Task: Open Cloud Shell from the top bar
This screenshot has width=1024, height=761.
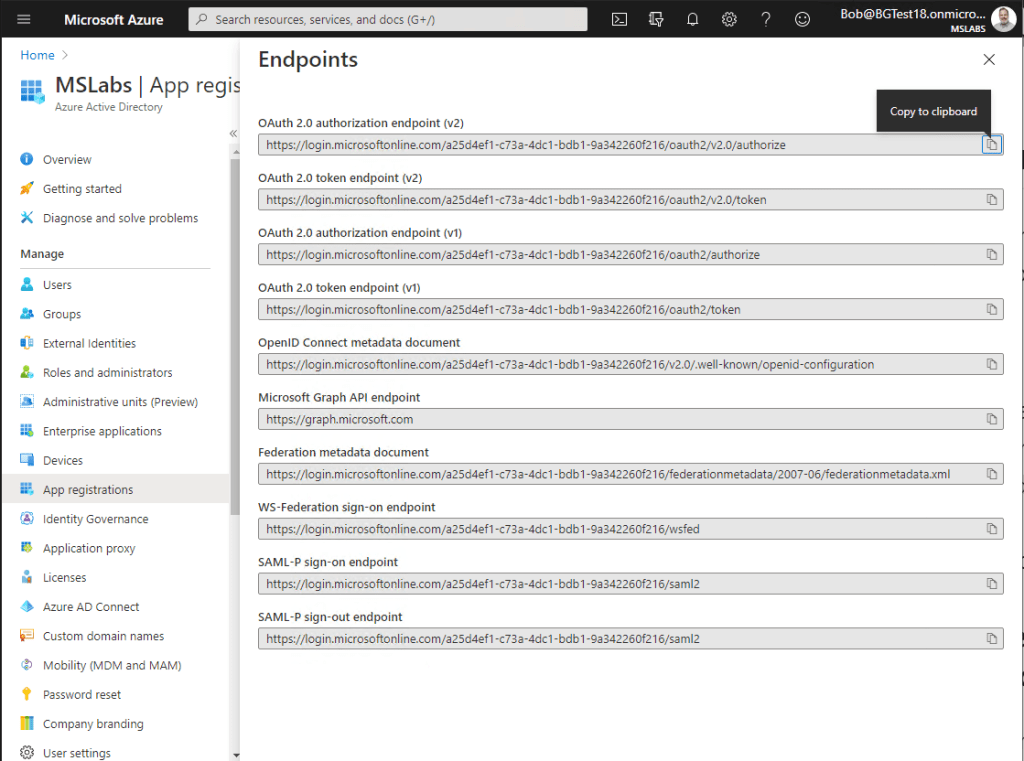Action: click(x=620, y=19)
